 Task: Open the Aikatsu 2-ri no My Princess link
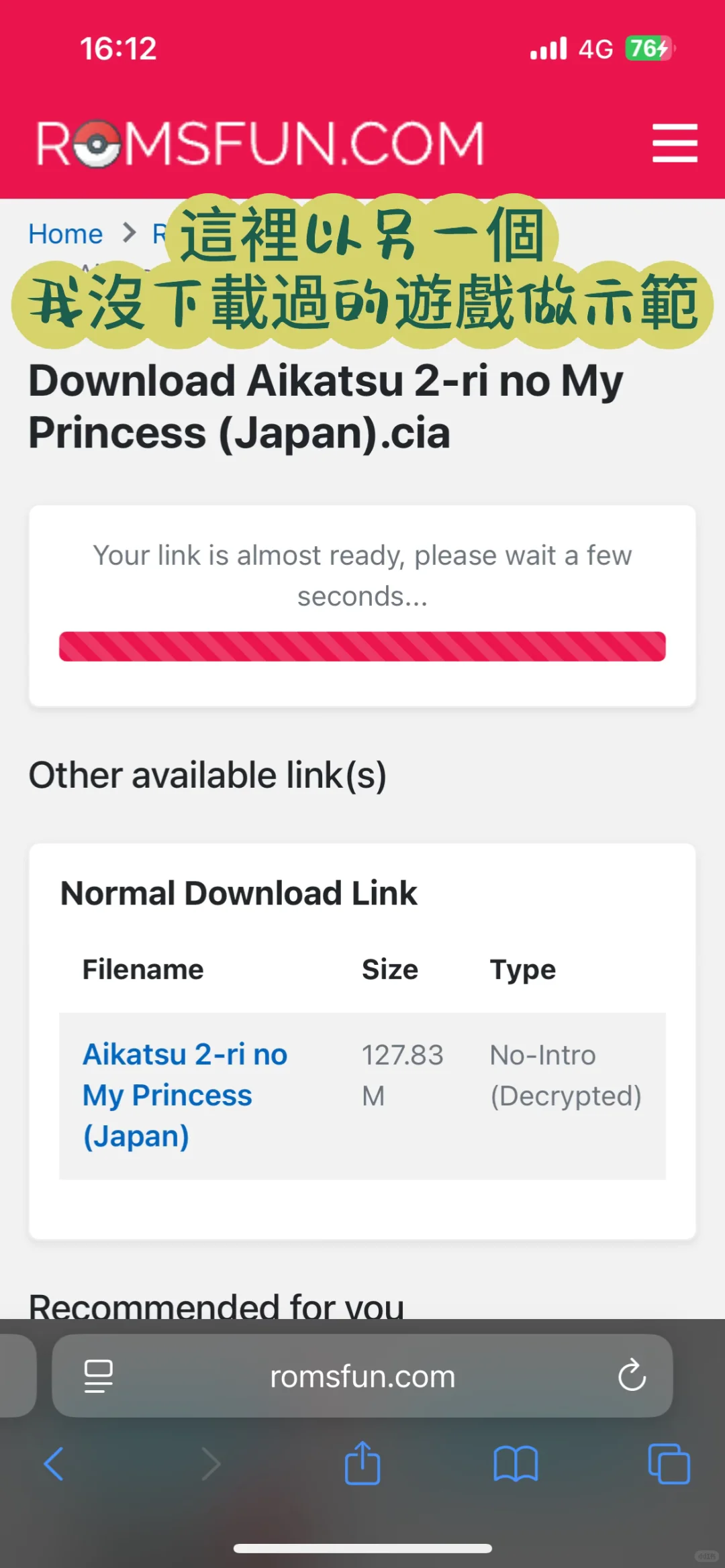point(185,1095)
